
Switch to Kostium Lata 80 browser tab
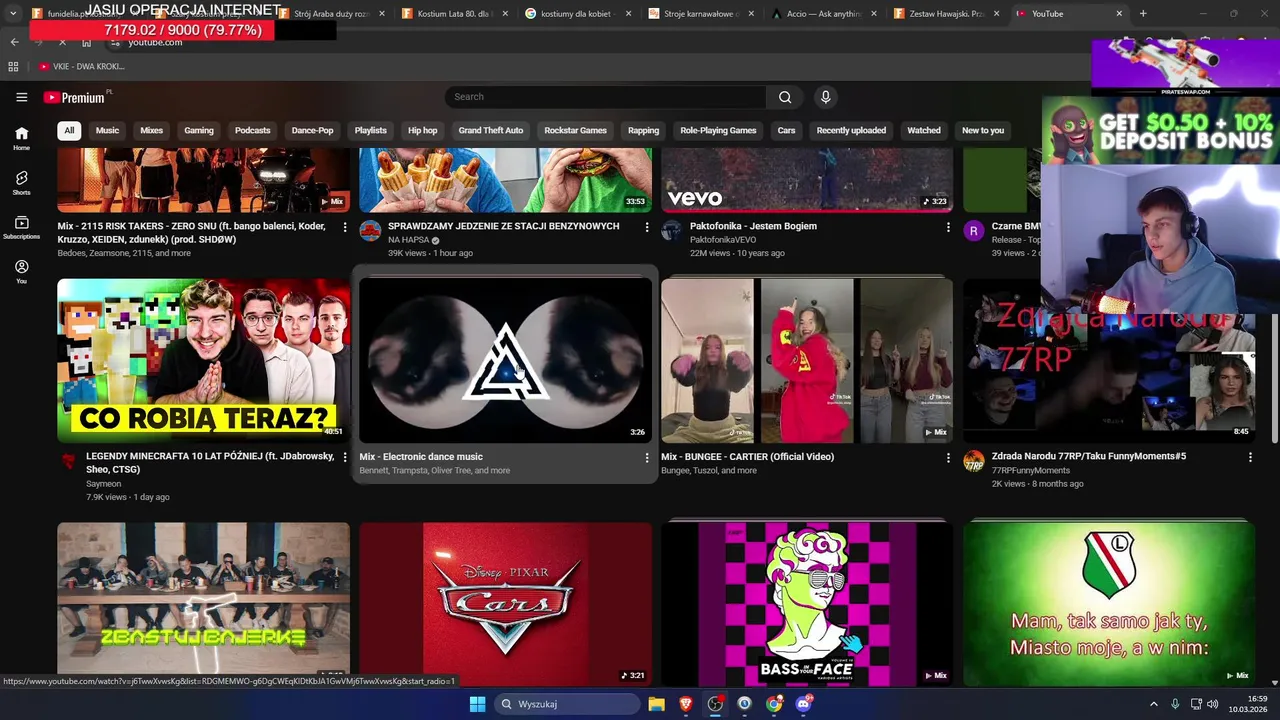[x=451, y=14]
